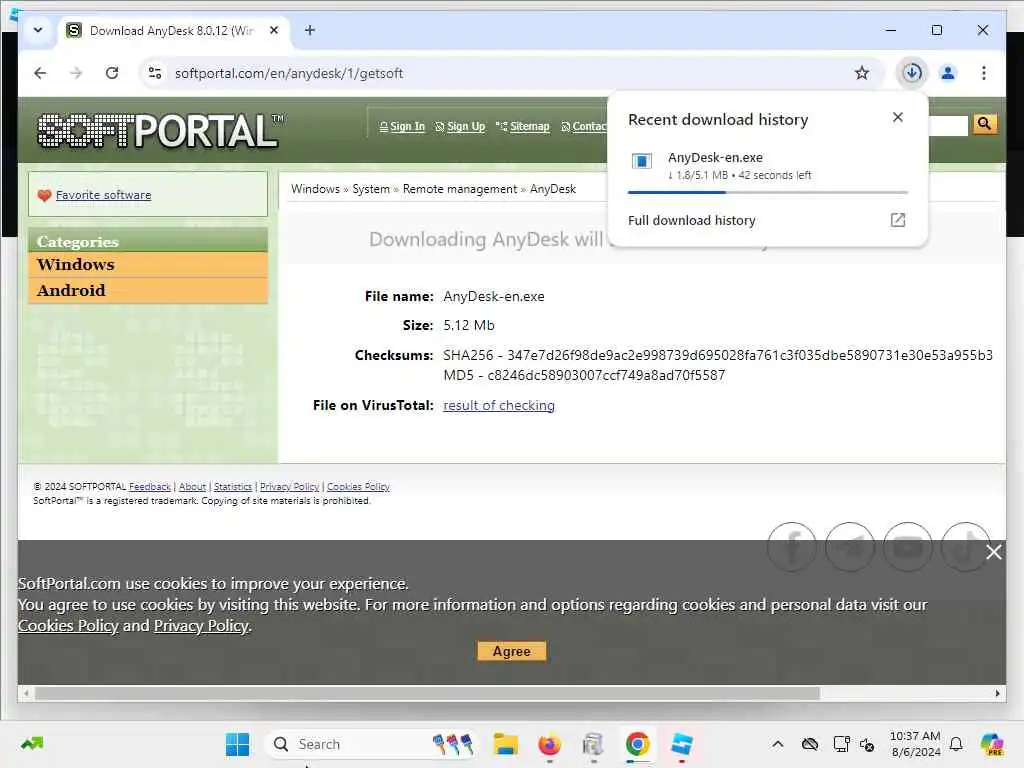Image resolution: width=1024 pixels, height=768 pixels.
Task: Open Favorite software link
Action: [103, 195]
